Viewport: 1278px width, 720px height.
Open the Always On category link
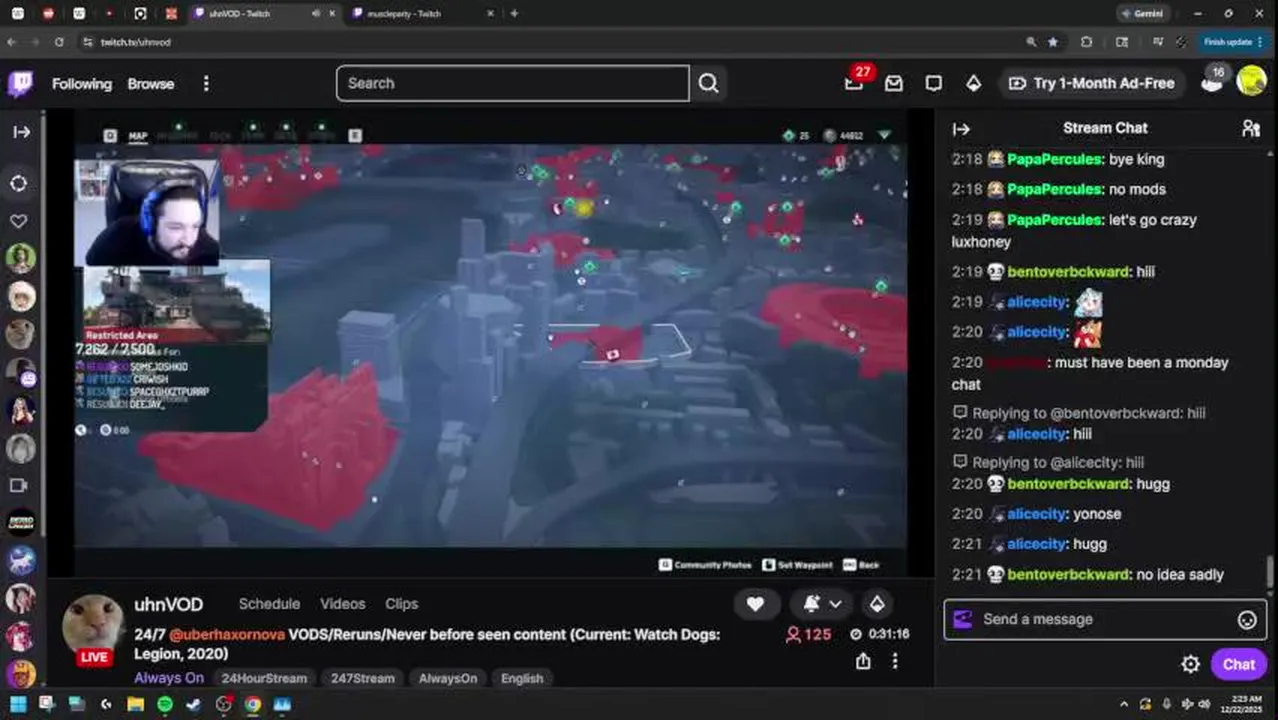pyautogui.click(x=169, y=678)
